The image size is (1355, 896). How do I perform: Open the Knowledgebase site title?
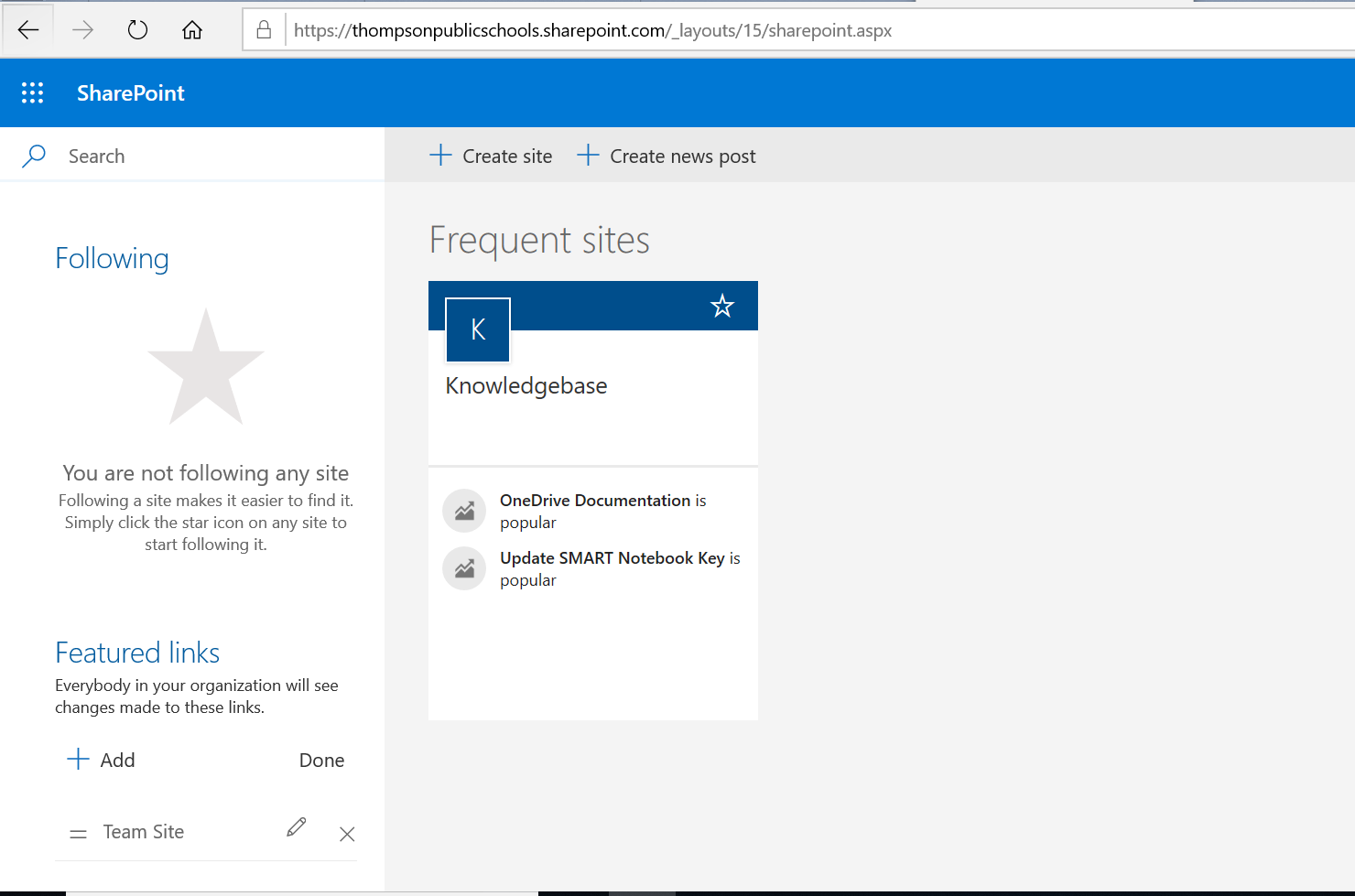coord(526,386)
